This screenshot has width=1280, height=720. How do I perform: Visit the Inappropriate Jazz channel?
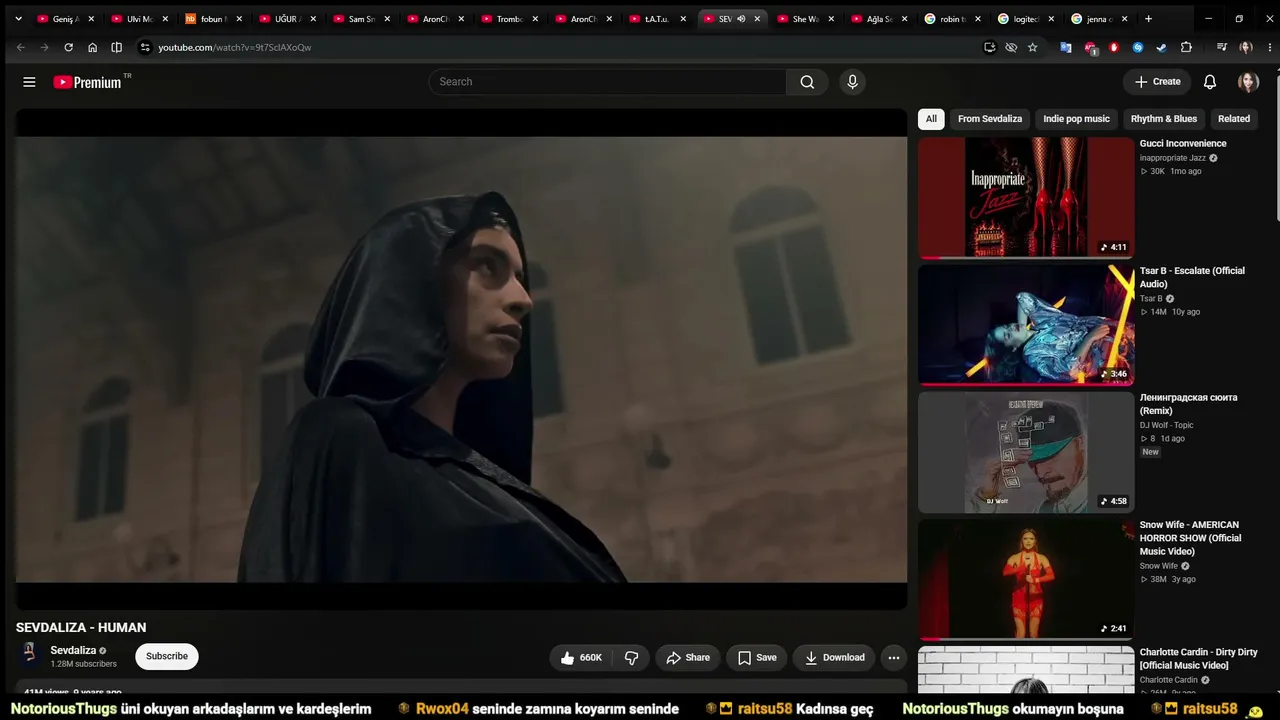click(1173, 158)
